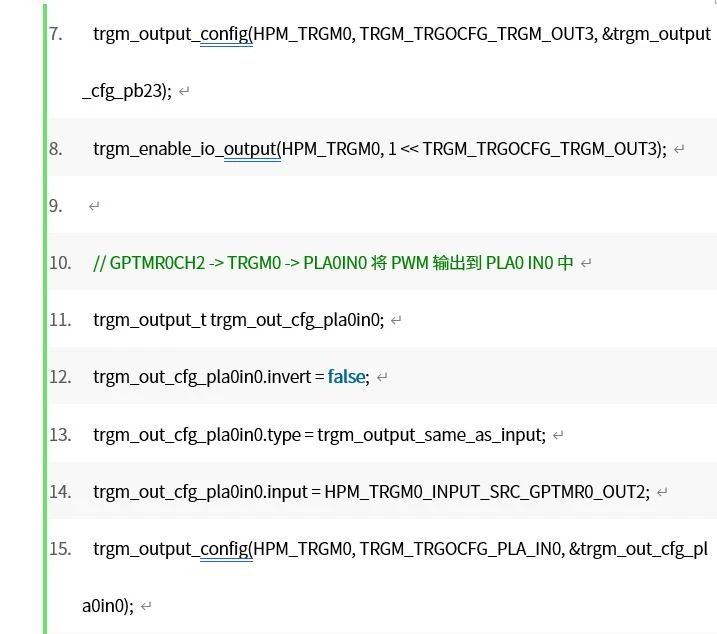
Task: Click the underlined trgm_output_config on line 15
Action: coord(171,549)
